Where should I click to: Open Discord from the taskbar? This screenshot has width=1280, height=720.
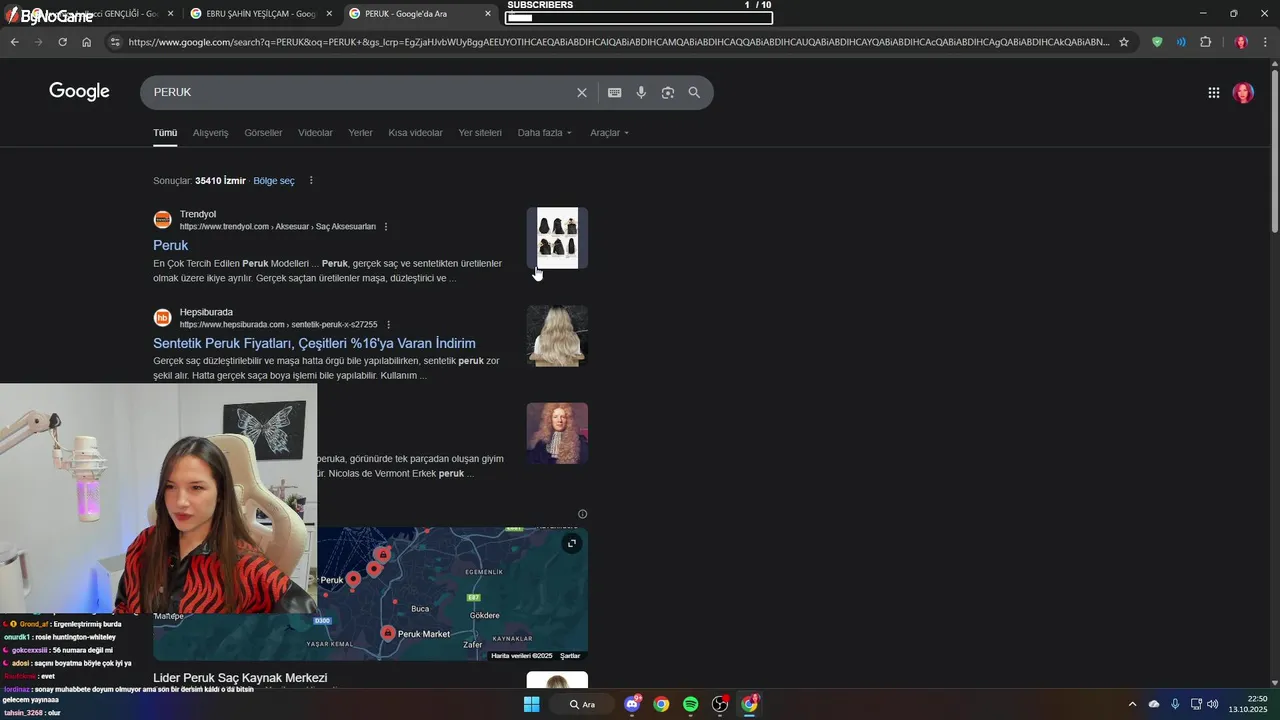coord(632,704)
